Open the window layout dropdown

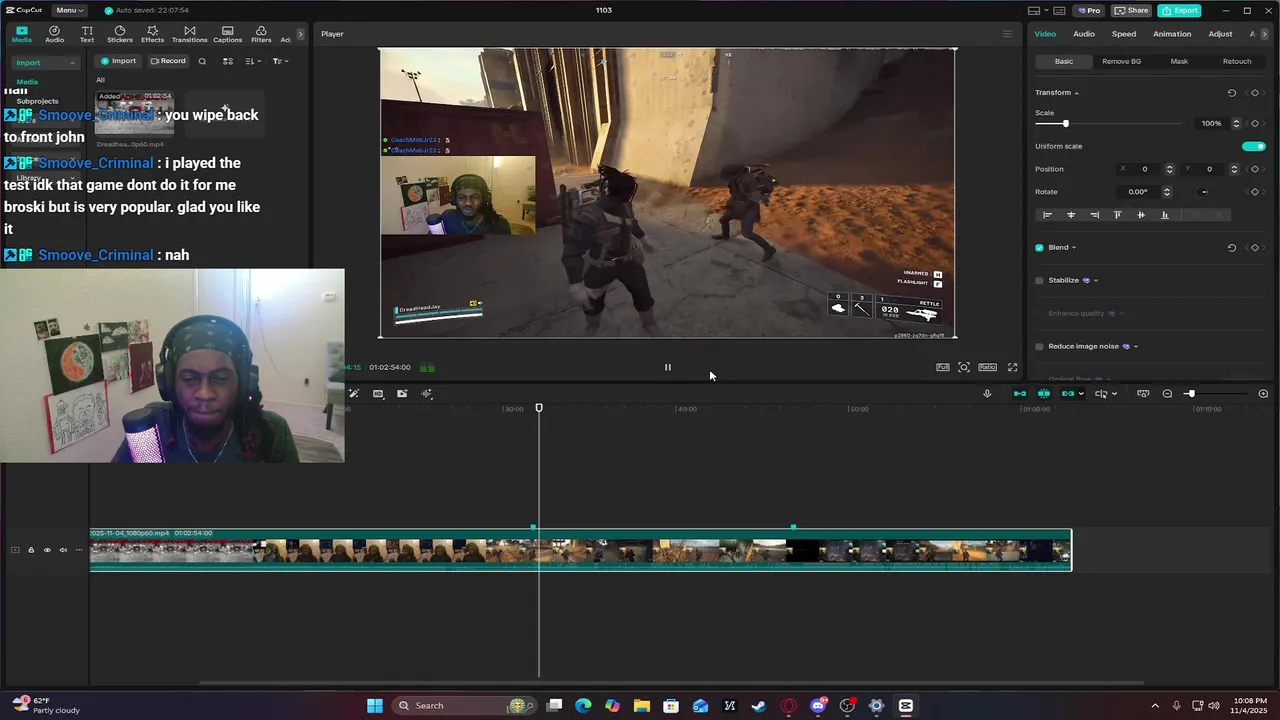[1038, 10]
